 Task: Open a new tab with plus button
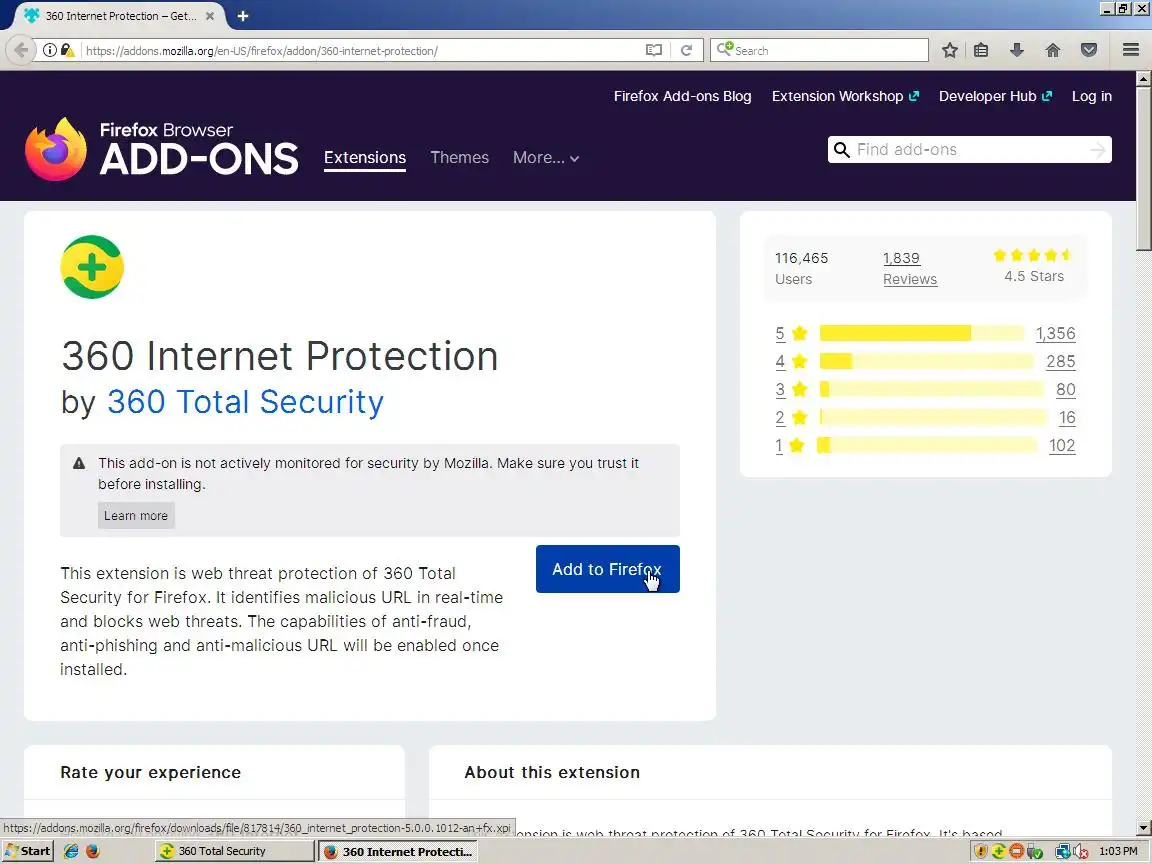pyautogui.click(x=242, y=15)
